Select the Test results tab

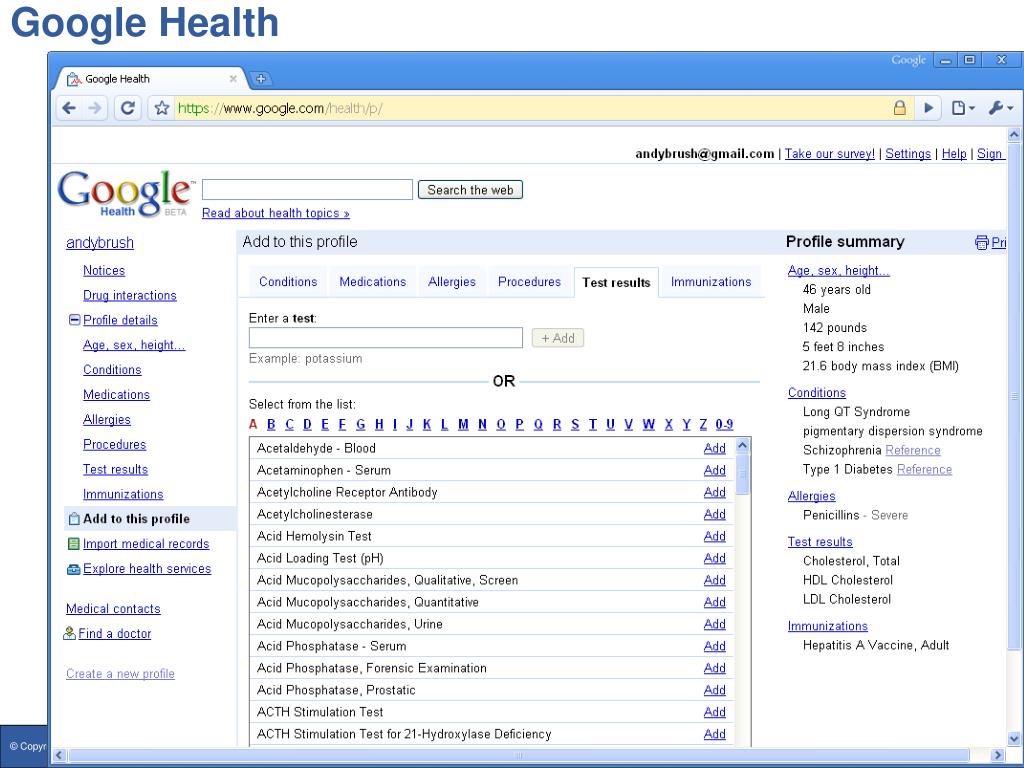coord(616,282)
